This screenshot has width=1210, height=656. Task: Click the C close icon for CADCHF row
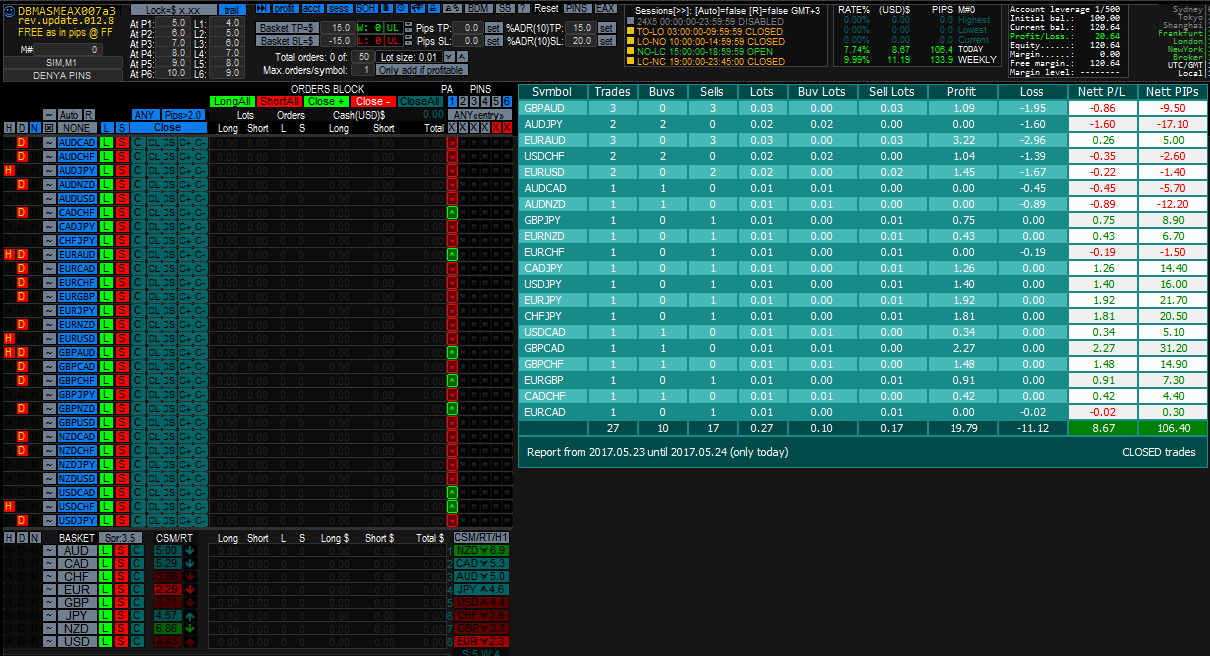pos(137,213)
